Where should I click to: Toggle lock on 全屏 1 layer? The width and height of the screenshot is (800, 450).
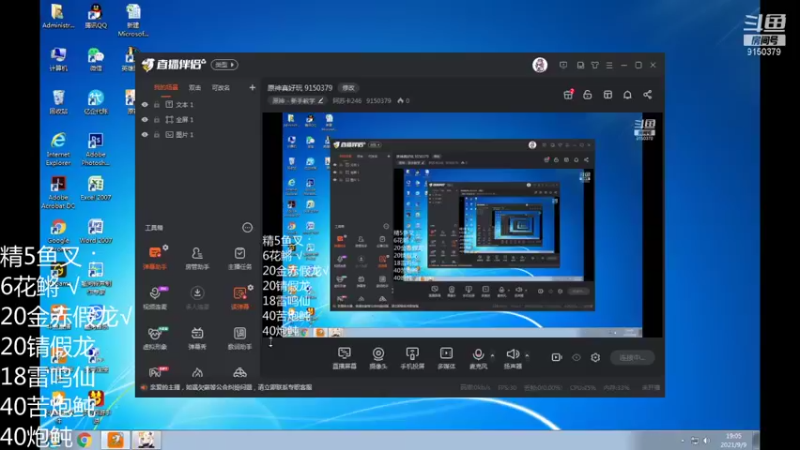tap(157, 119)
